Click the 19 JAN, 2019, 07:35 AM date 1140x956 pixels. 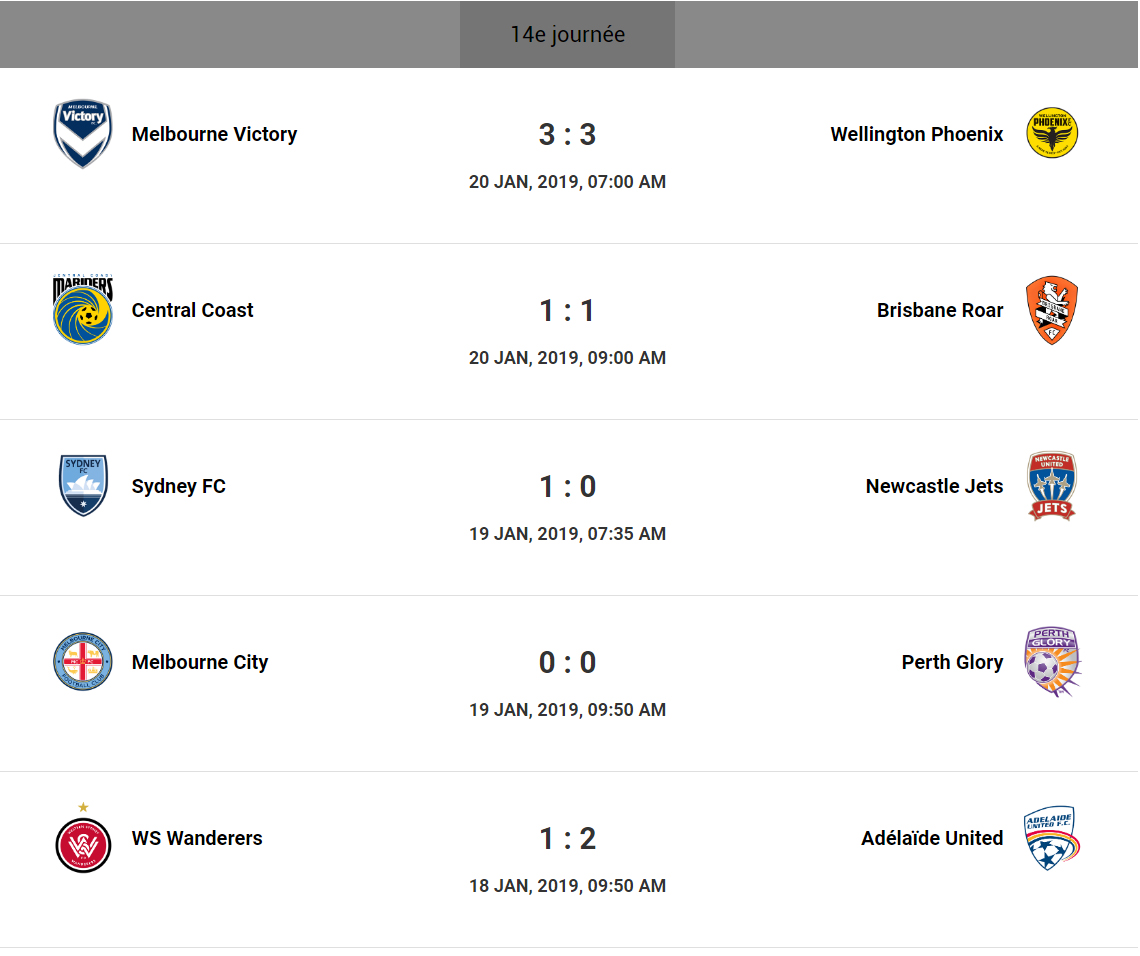click(567, 534)
